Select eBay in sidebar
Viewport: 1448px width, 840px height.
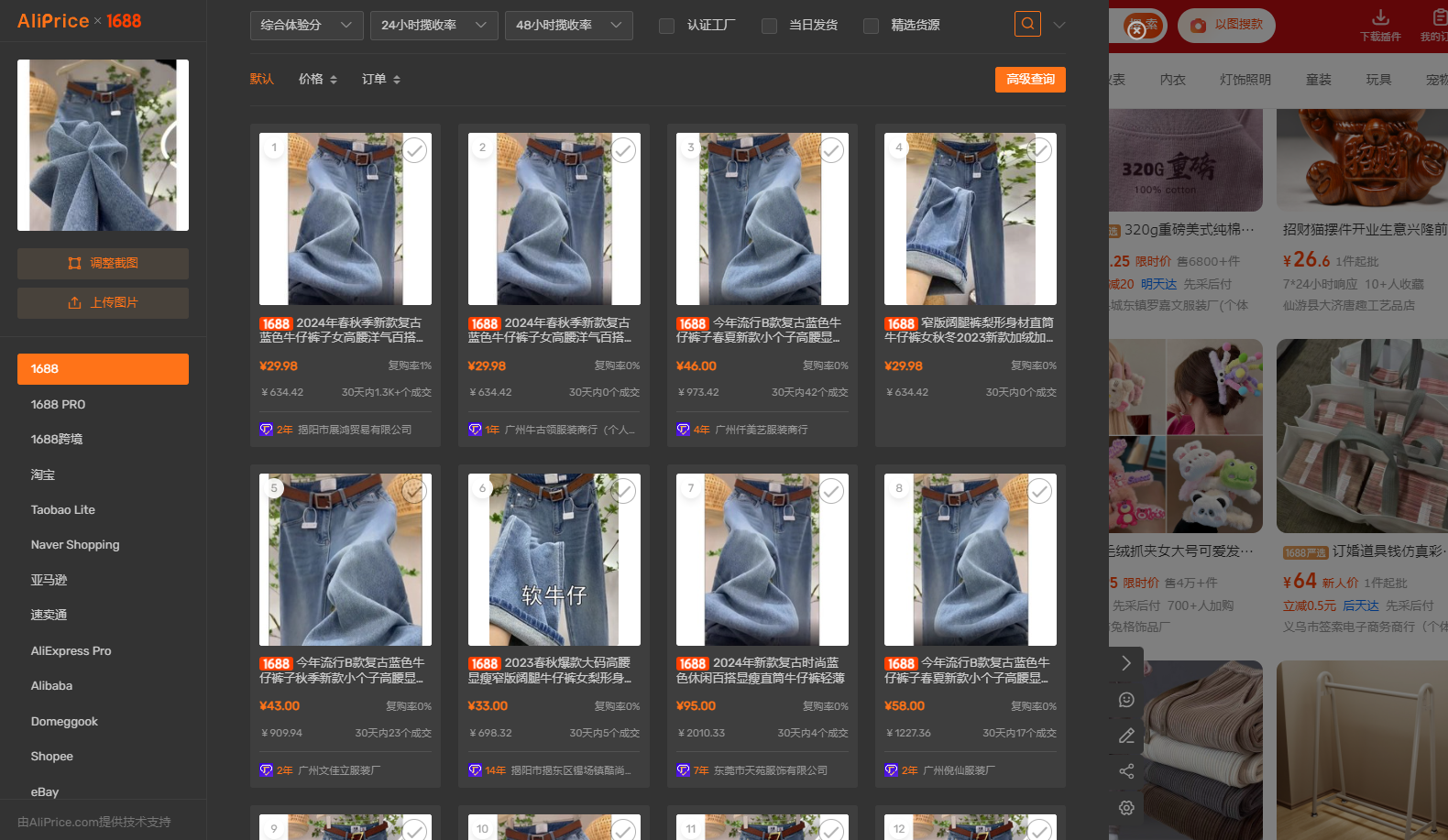45,792
